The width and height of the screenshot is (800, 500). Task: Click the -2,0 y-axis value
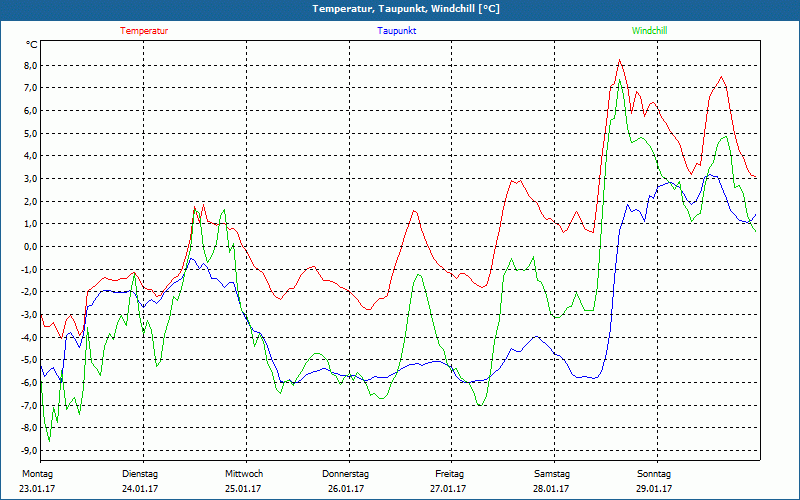30,292
